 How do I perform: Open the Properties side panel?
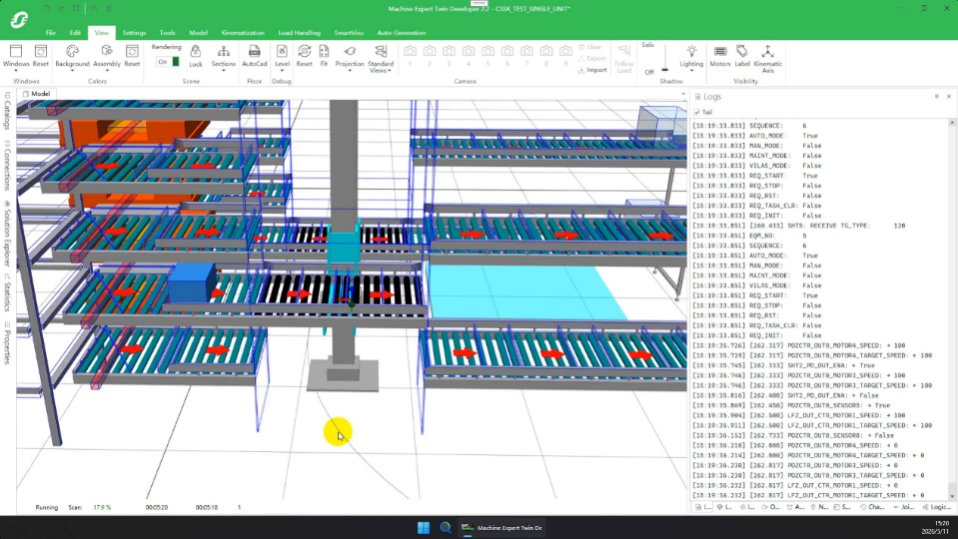tap(7, 343)
